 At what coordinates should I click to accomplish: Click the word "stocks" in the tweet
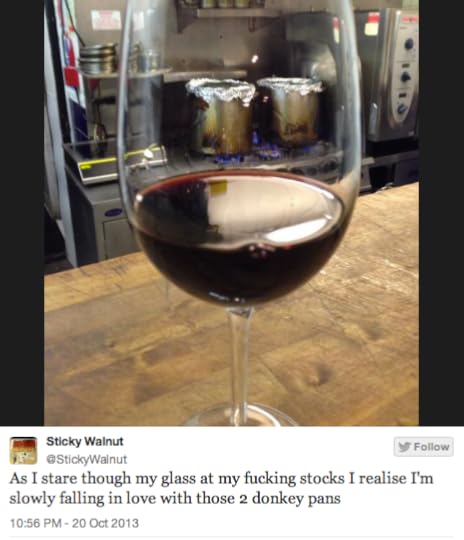[x=322, y=478]
